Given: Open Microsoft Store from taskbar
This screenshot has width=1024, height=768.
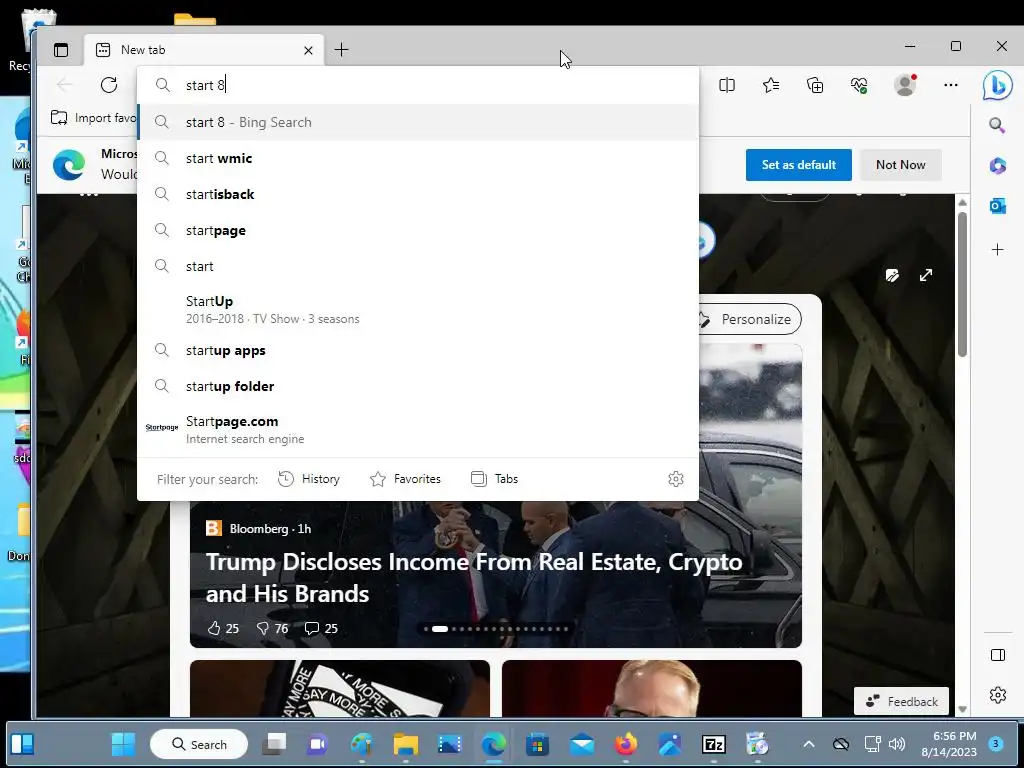Looking at the screenshot, I should click(537, 744).
